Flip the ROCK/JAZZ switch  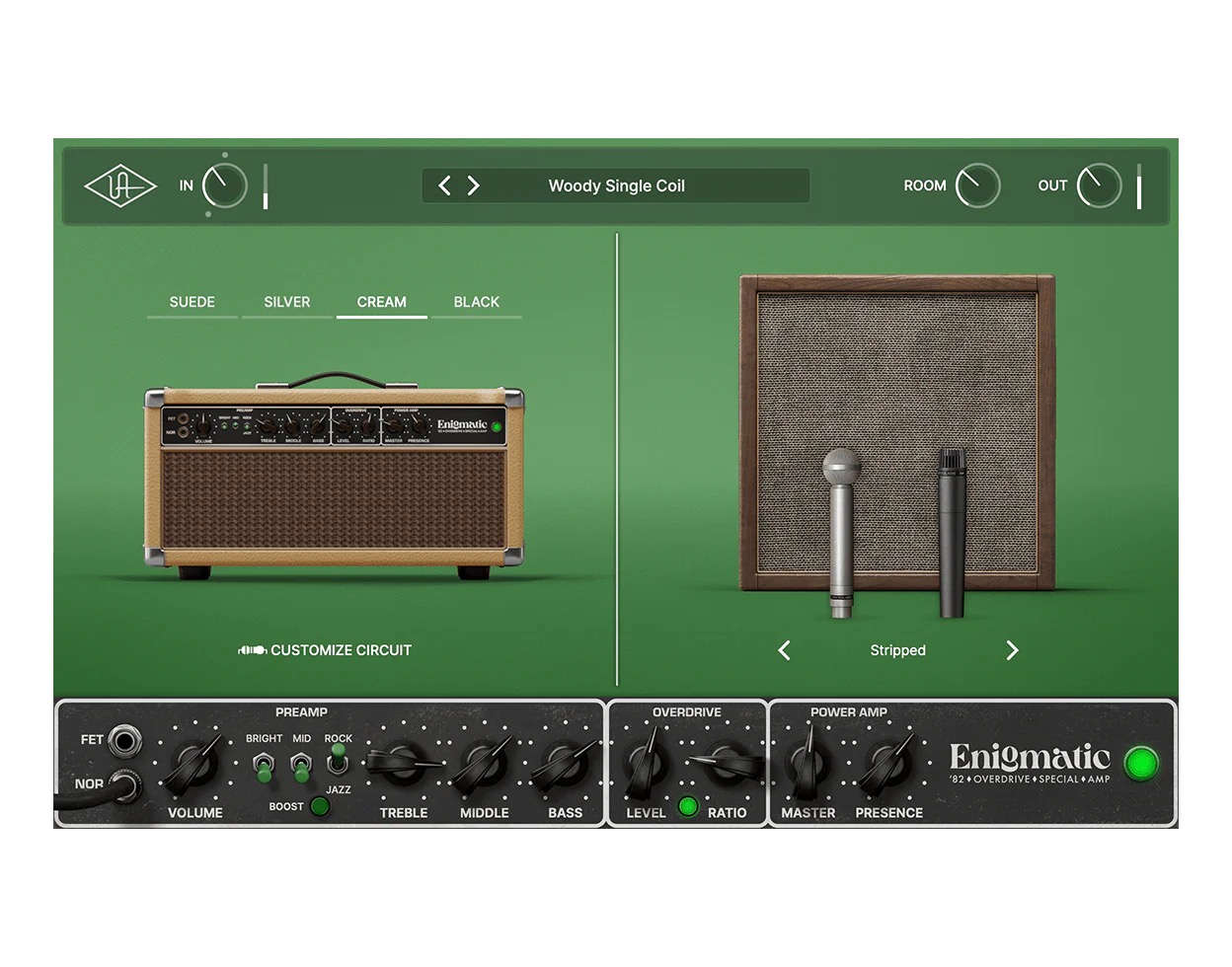pos(338,760)
